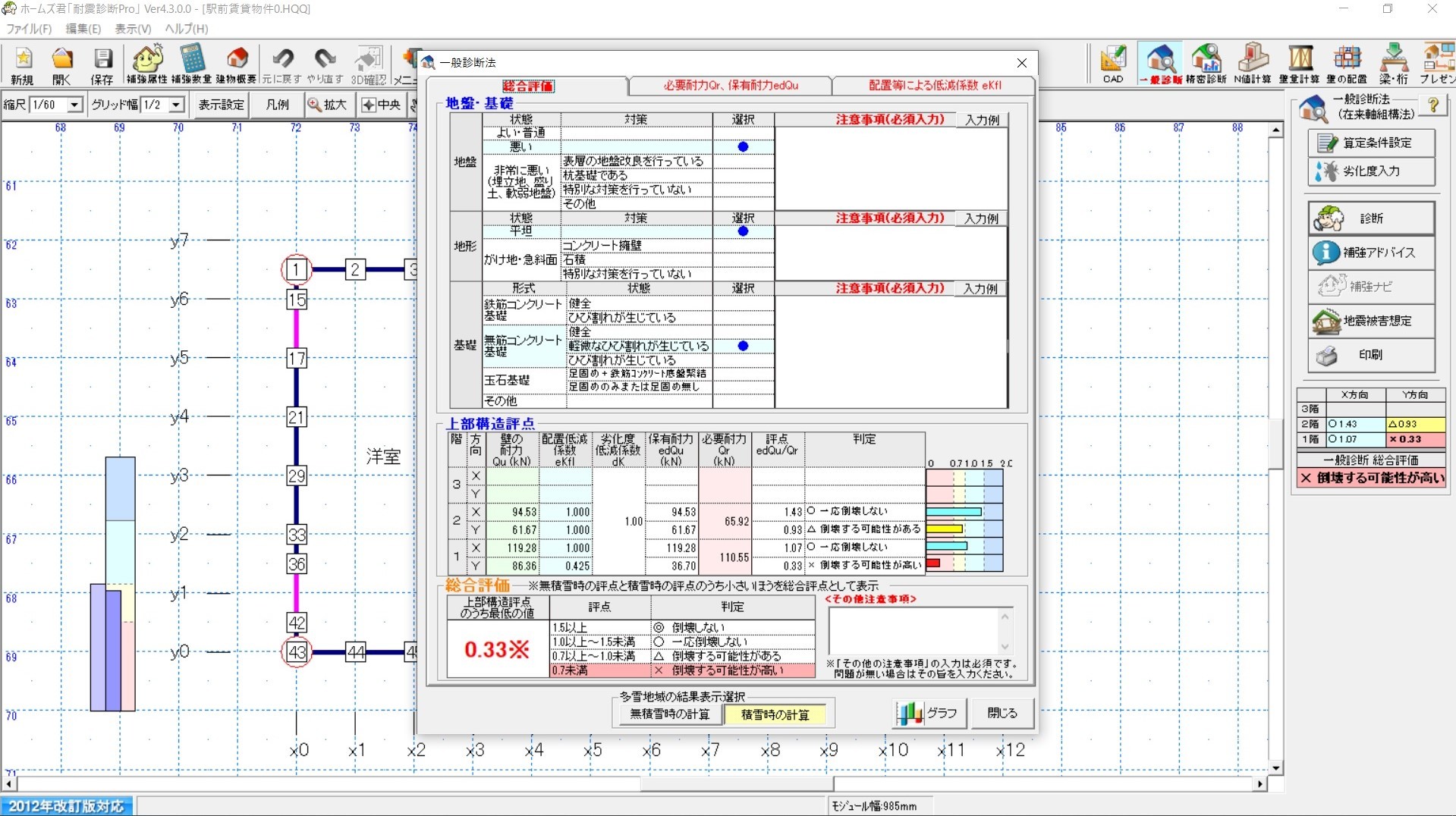Viewport: 1456px width, 816px height.
Task: Open the ファイル(F) menu
Action: (x=29, y=29)
